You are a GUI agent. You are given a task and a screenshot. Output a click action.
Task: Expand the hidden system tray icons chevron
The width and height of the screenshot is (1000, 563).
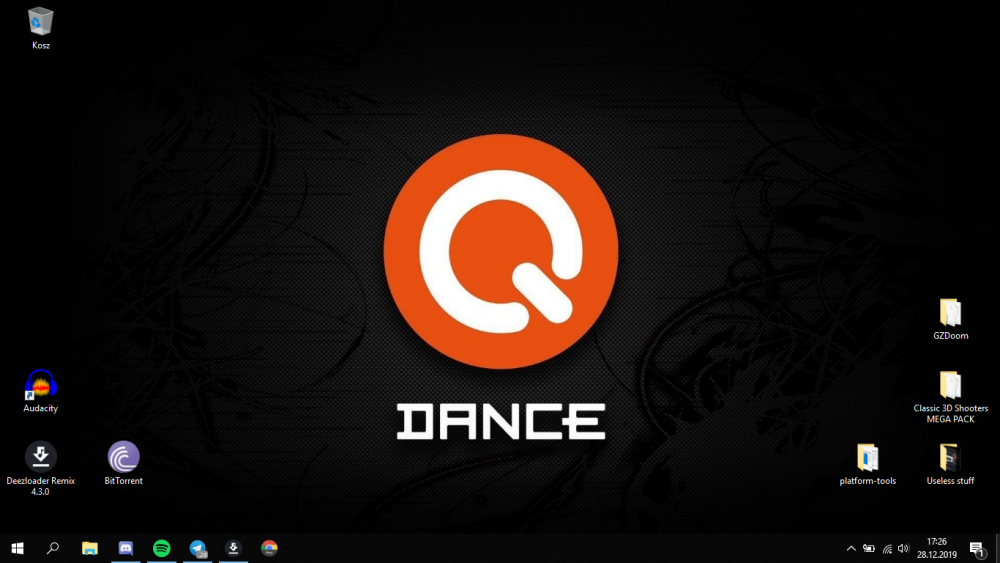point(851,548)
